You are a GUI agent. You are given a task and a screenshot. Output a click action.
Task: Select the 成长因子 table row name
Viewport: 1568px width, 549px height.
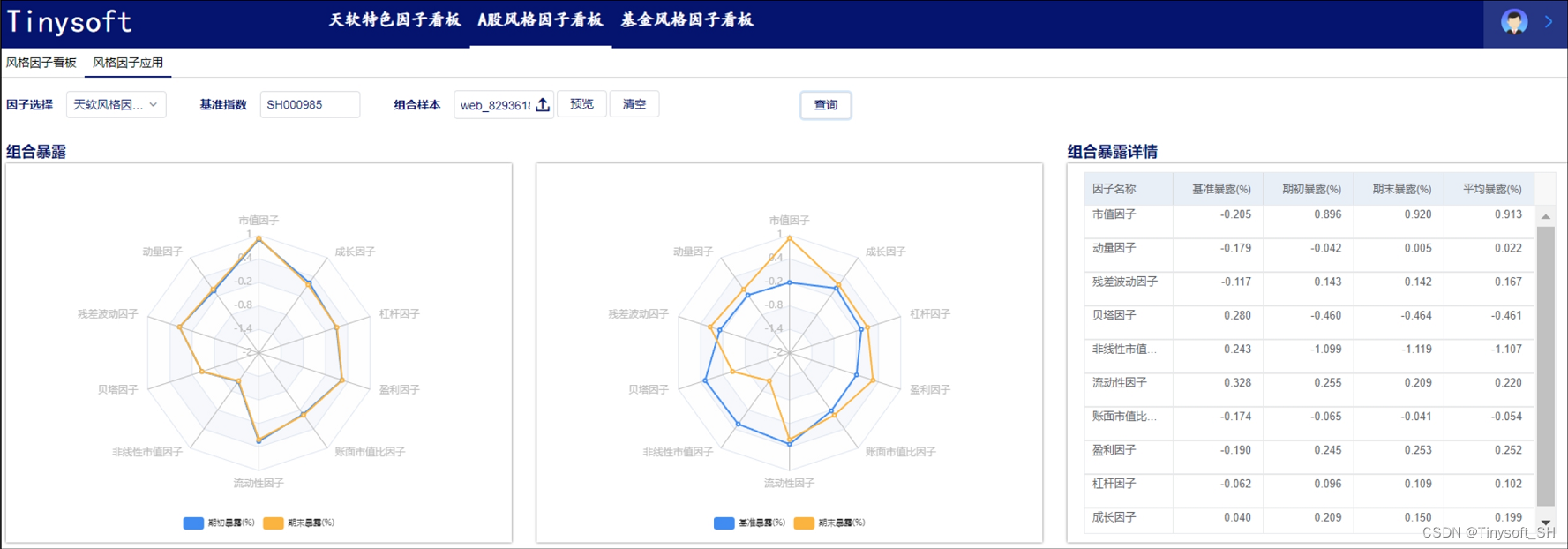(1114, 517)
